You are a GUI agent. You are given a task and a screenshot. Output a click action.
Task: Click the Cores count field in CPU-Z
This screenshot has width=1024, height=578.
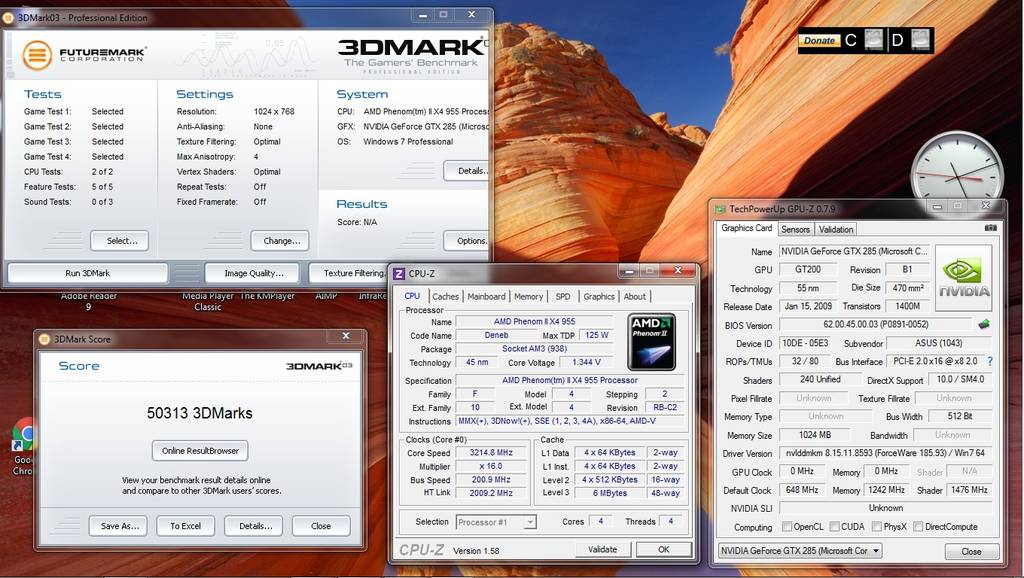click(600, 521)
